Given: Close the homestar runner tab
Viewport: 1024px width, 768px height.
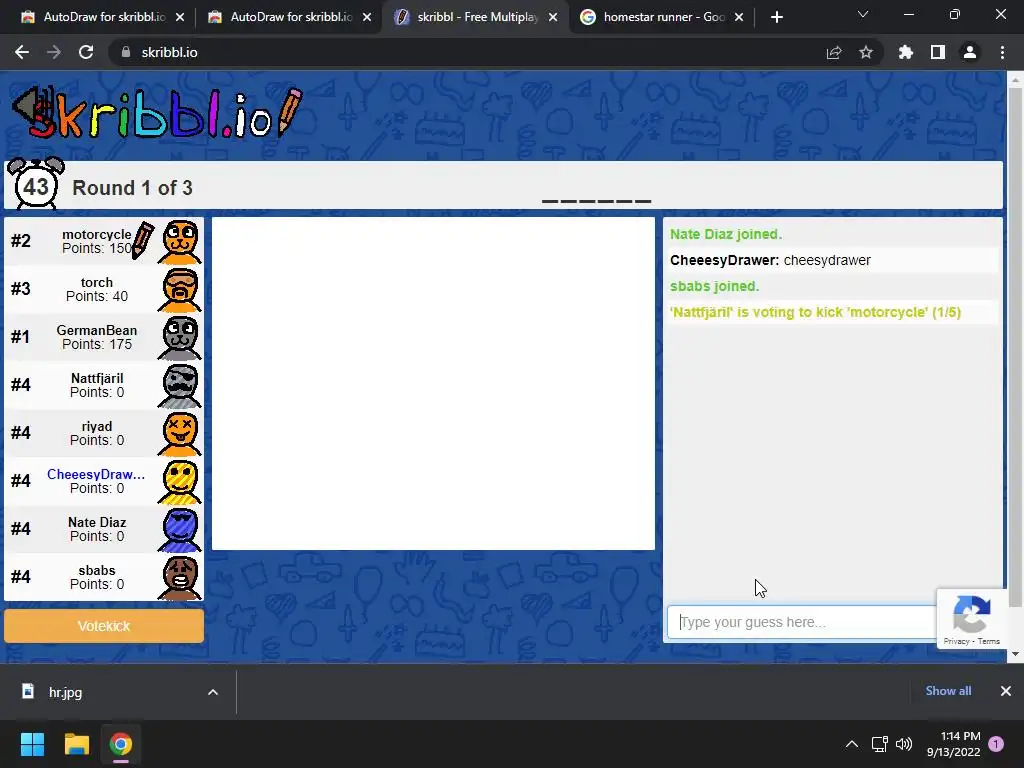Looking at the screenshot, I should click(739, 17).
